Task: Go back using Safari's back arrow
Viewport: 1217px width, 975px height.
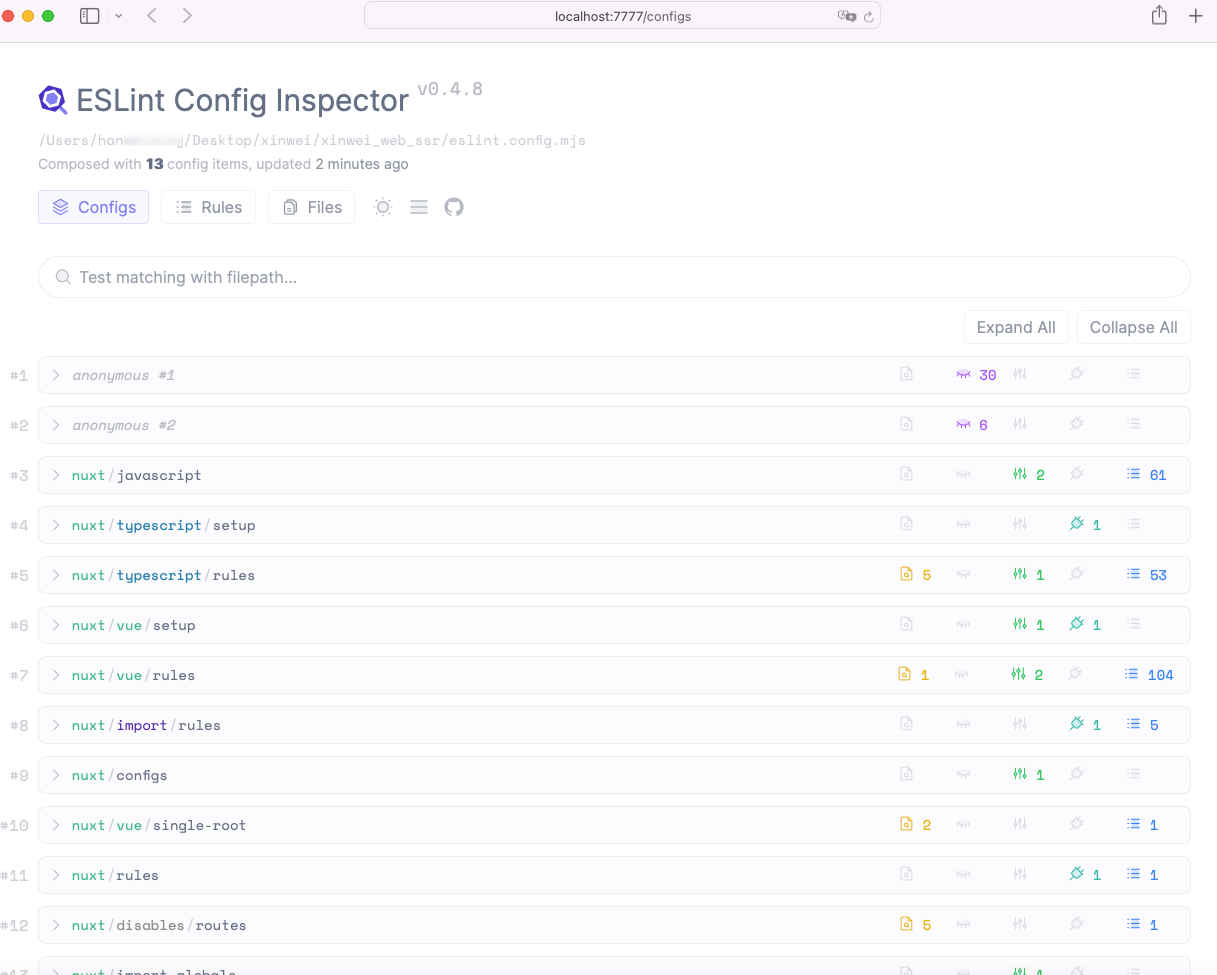Action: 152,16
